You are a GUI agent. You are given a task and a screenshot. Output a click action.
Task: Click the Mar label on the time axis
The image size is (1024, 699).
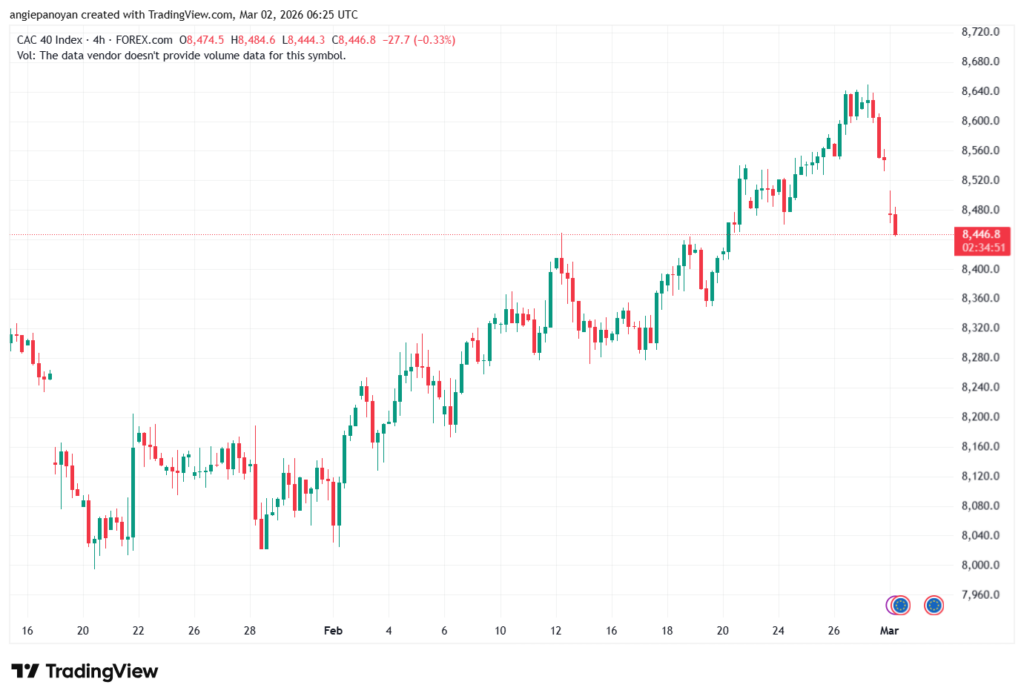pyautogui.click(x=889, y=631)
